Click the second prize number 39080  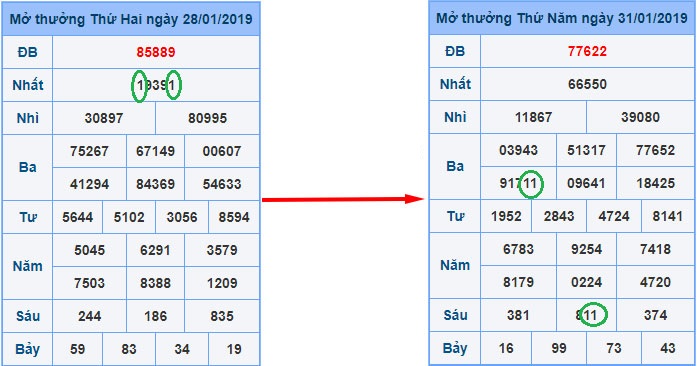[x=640, y=117]
